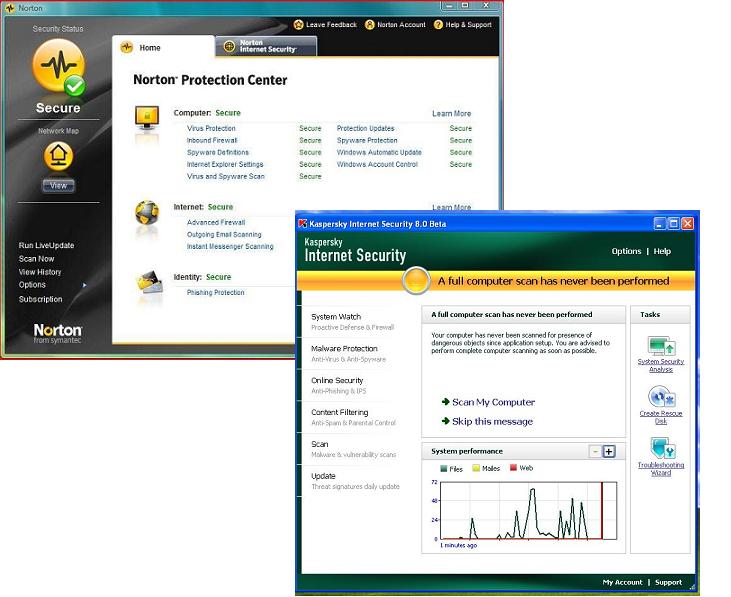Click Virus Protection item in Norton
This screenshot has height=597, width=731.
(x=211, y=128)
